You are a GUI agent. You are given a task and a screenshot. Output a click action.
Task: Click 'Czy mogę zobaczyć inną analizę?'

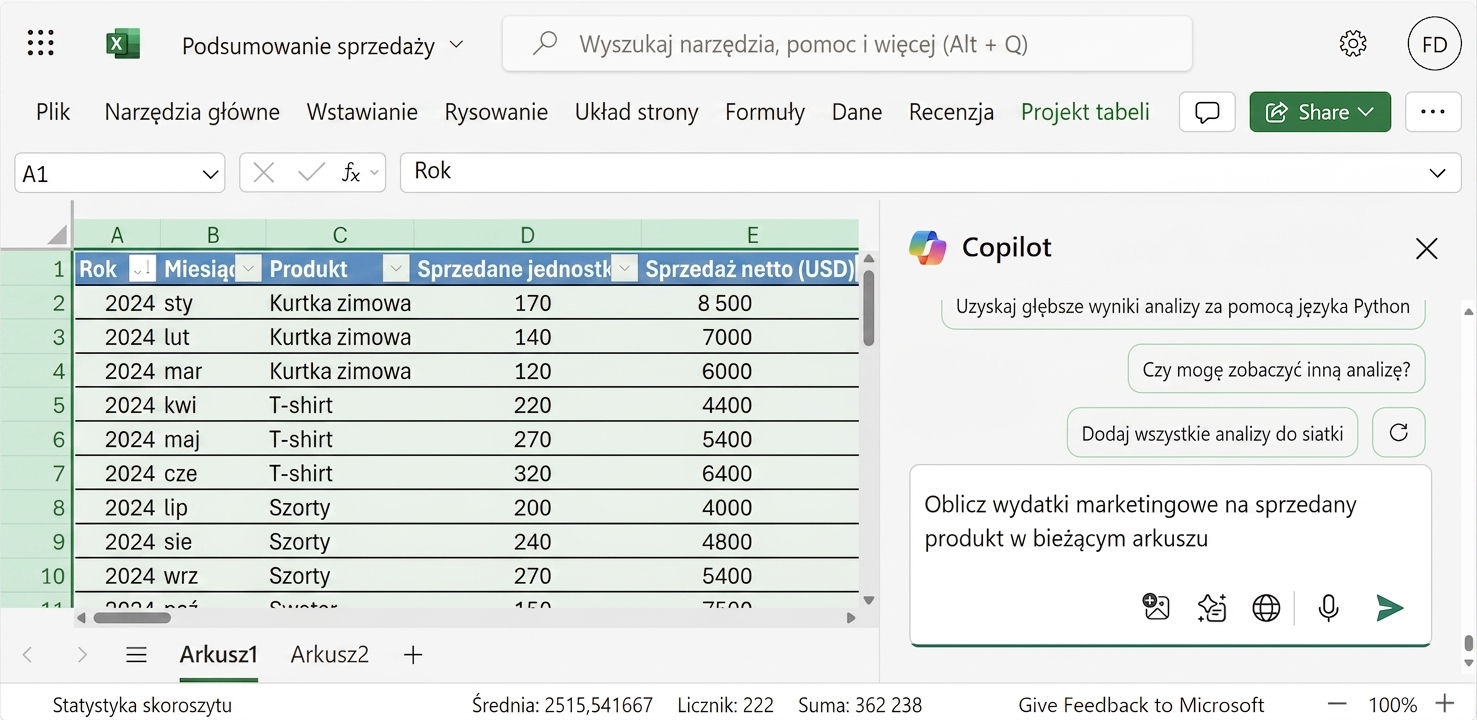click(x=1276, y=370)
